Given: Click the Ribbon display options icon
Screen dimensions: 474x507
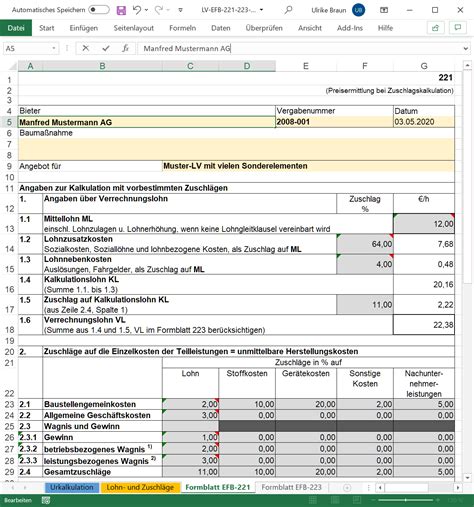Looking at the screenshot, I should 384,10.
